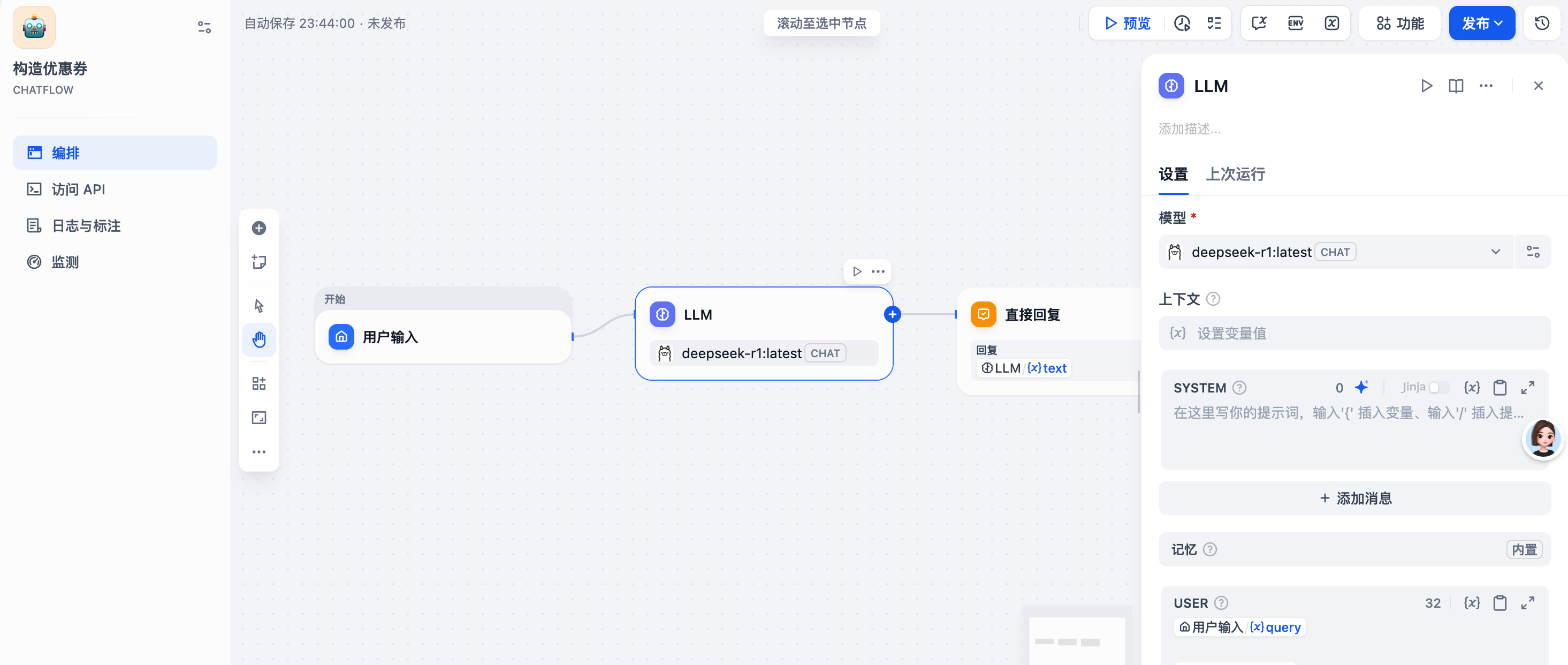
Task: Run this step from LLM panel header
Action: pos(1426,86)
